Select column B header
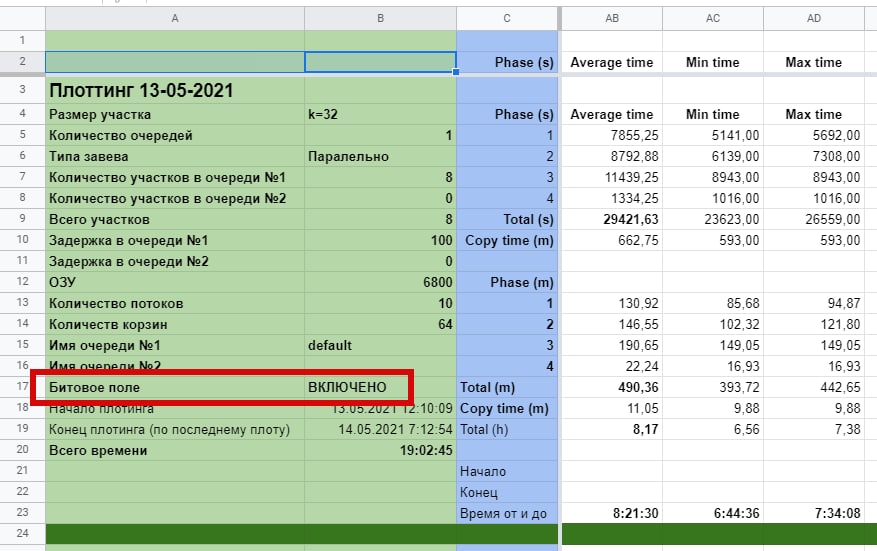 click(380, 18)
